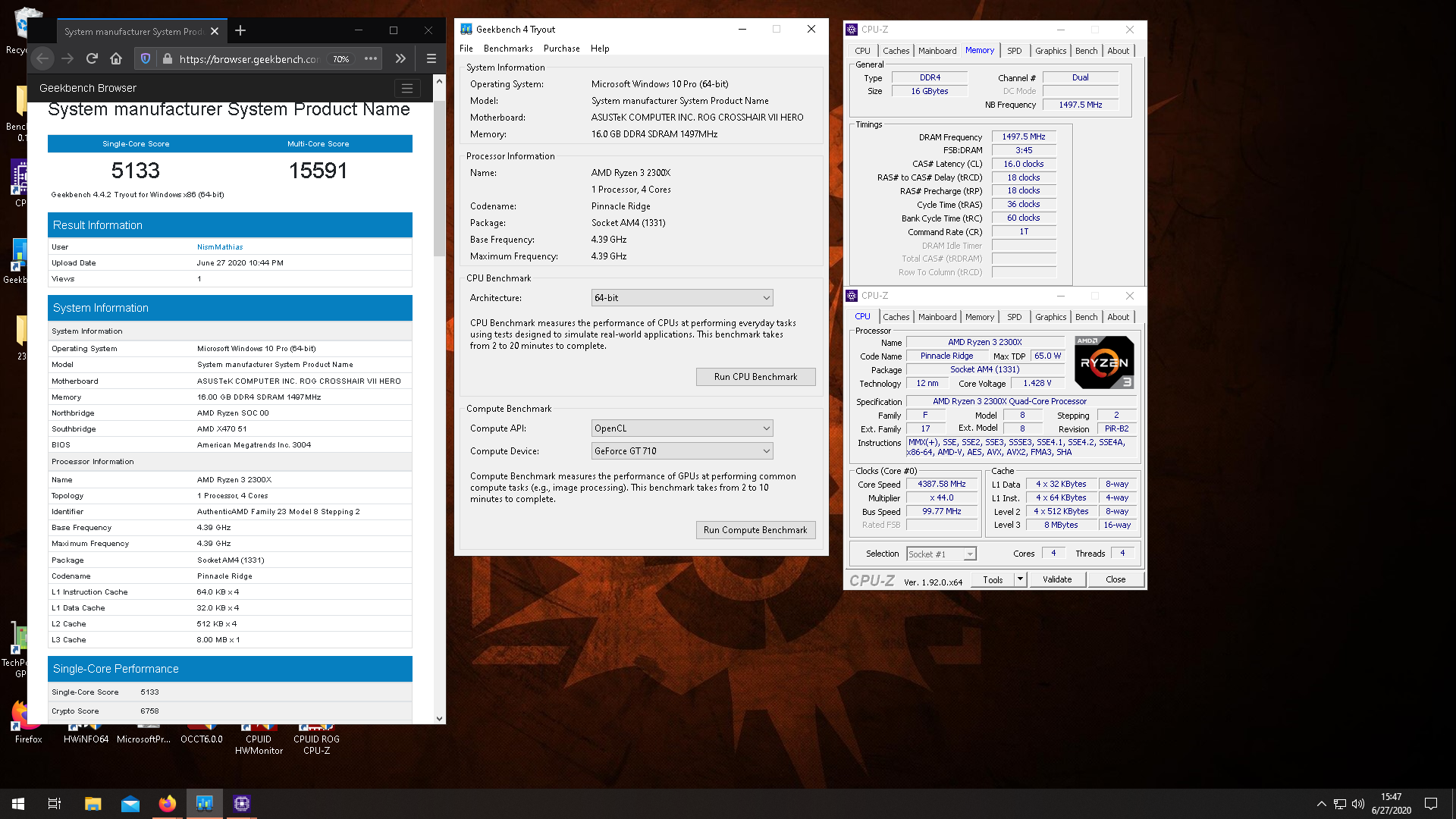Screen dimensions: 1456x819
Task: Open Bench tab in lower CPU-Z window
Action: [1086, 317]
